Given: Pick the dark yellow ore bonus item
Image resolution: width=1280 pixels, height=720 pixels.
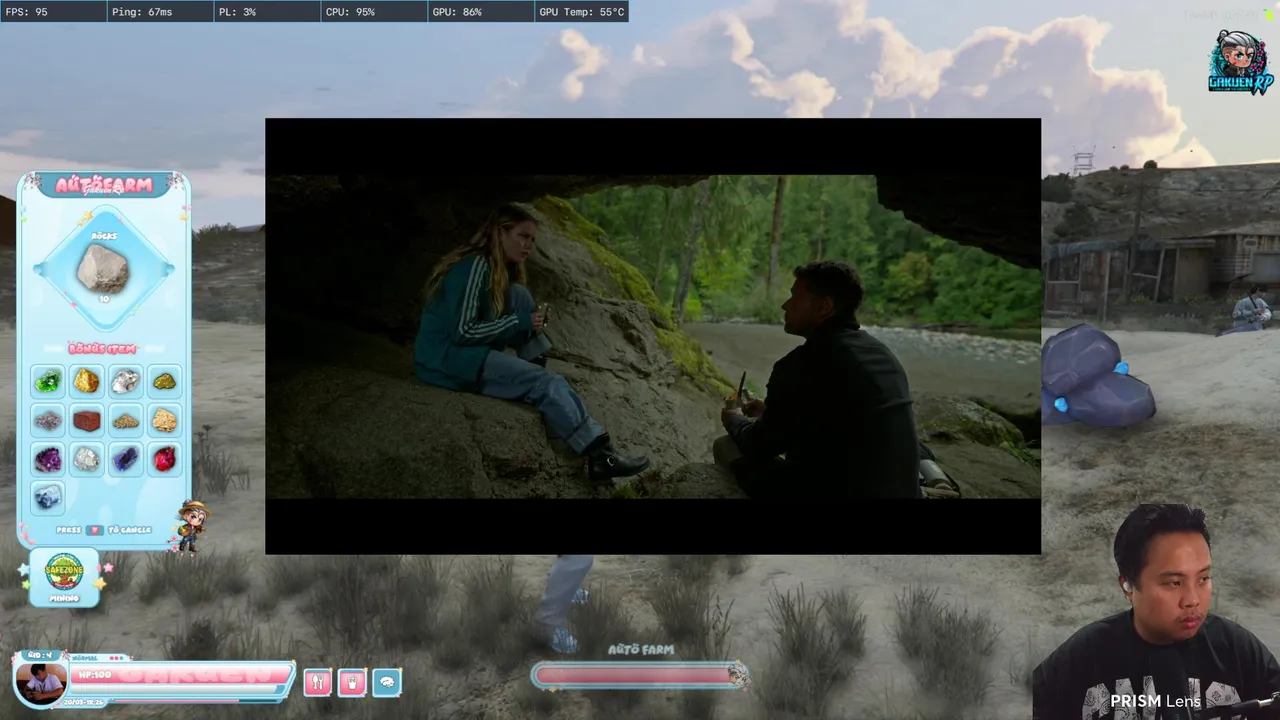Looking at the screenshot, I should click(165, 381).
